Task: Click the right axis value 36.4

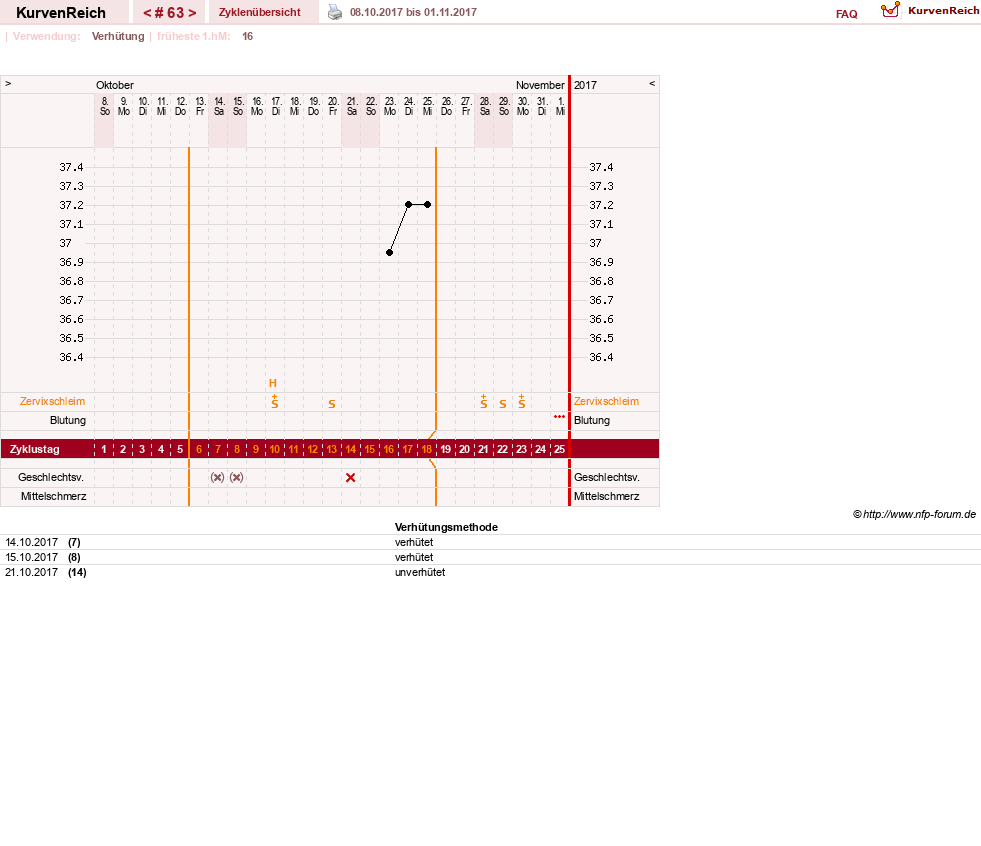Action: point(601,357)
